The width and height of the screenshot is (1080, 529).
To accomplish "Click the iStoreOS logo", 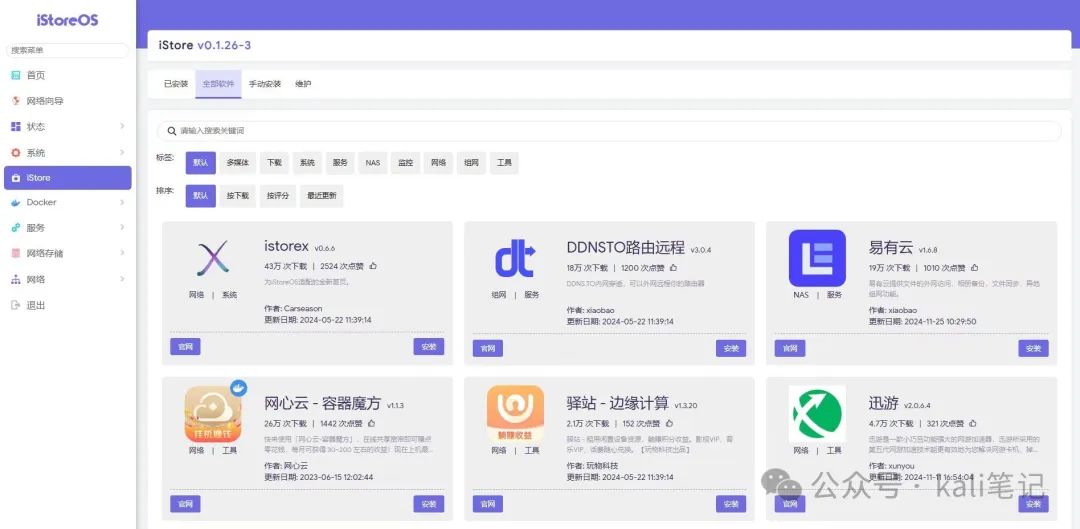I will [x=68, y=20].
